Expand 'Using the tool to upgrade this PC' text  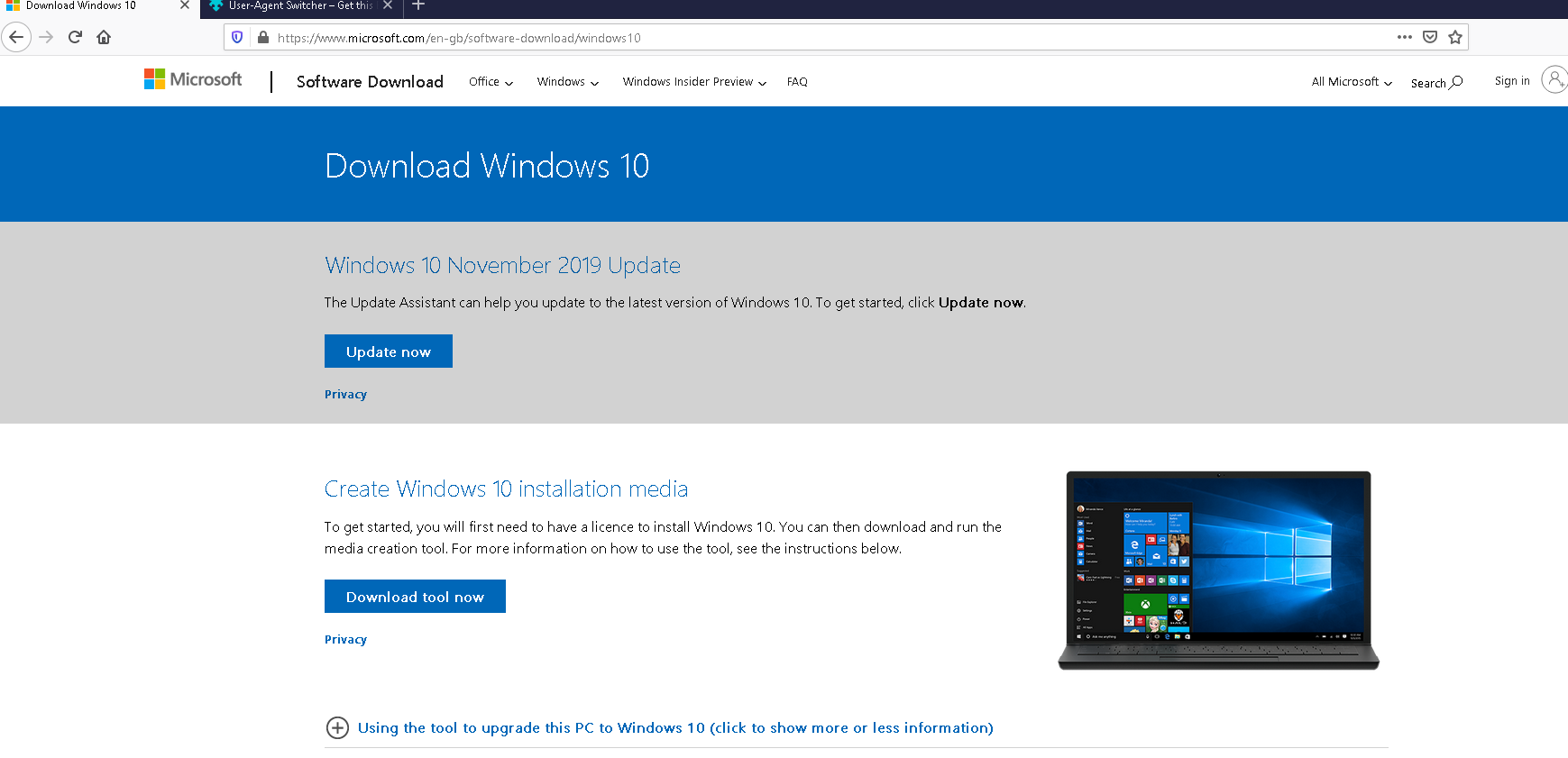coord(675,728)
